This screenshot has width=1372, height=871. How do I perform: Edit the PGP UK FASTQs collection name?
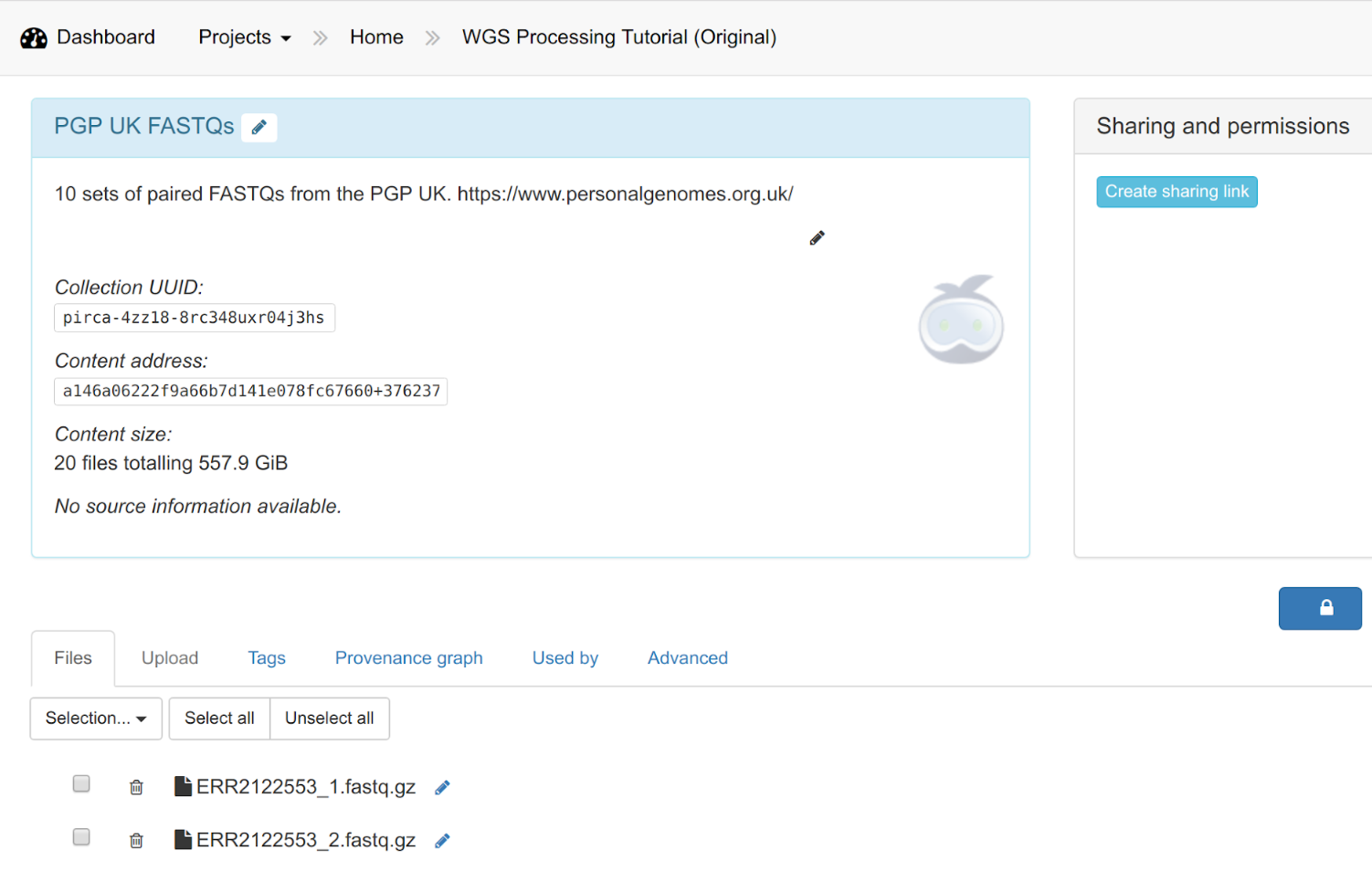(259, 127)
